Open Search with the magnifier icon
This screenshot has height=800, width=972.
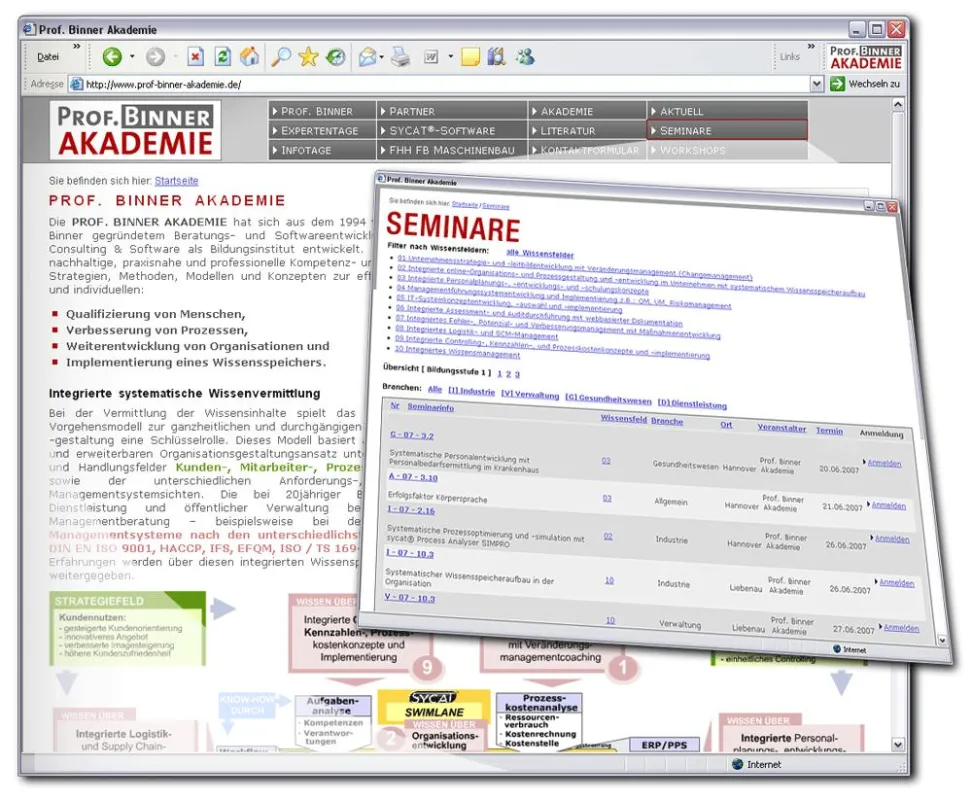coord(281,57)
